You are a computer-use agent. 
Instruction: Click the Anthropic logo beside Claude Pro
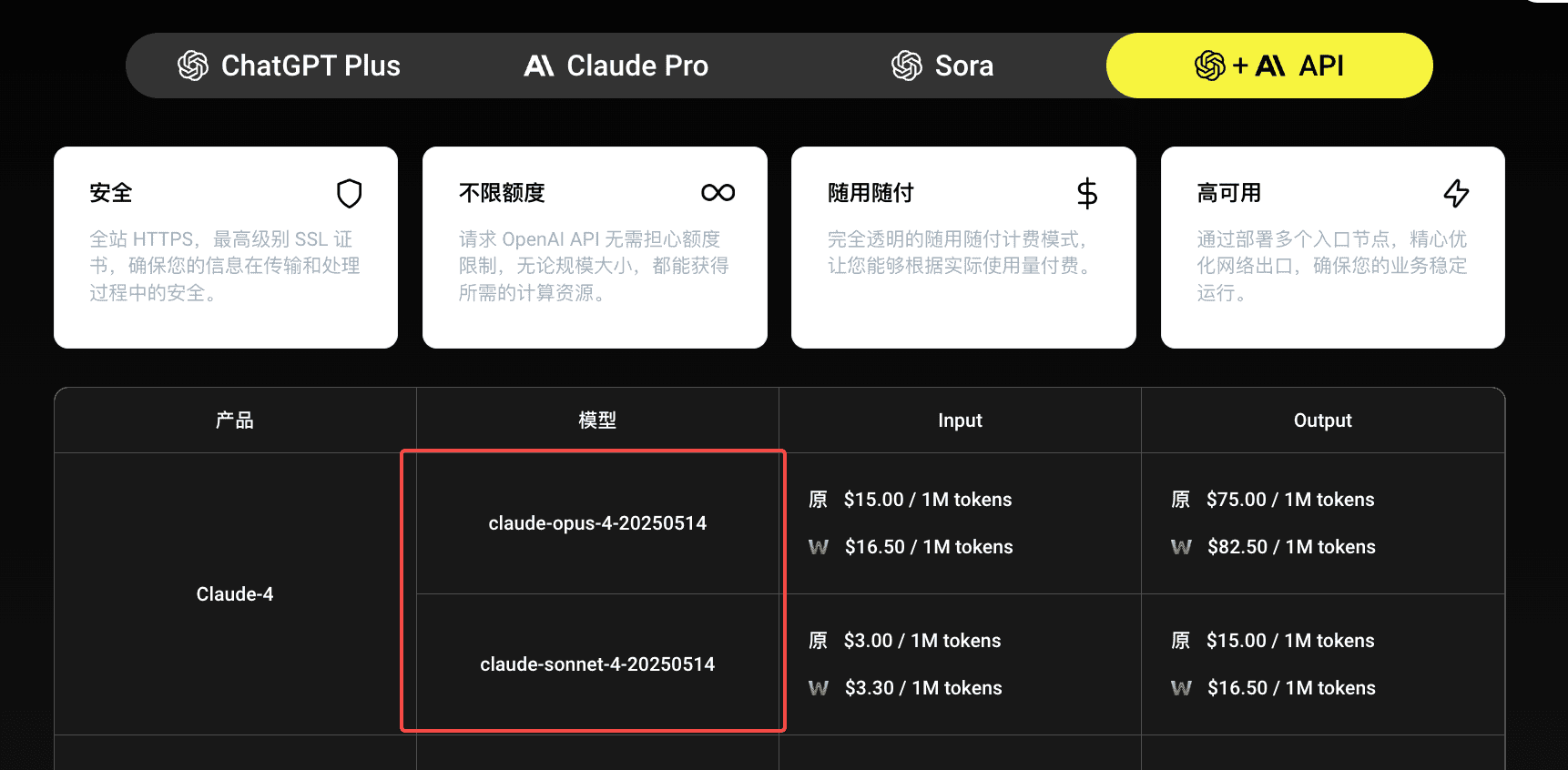[x=539, y=66]
